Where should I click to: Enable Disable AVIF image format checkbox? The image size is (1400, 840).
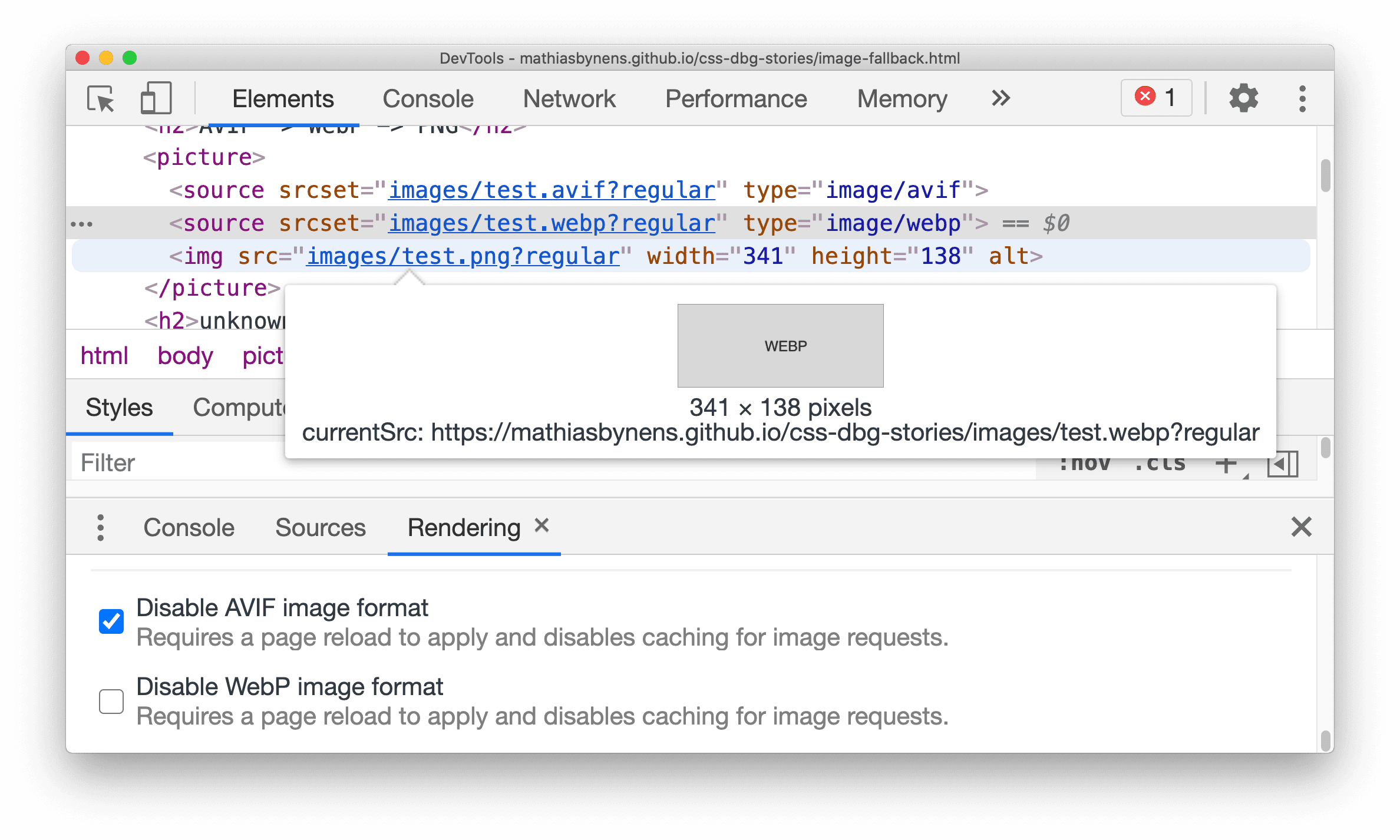click(x=113, y=617)
